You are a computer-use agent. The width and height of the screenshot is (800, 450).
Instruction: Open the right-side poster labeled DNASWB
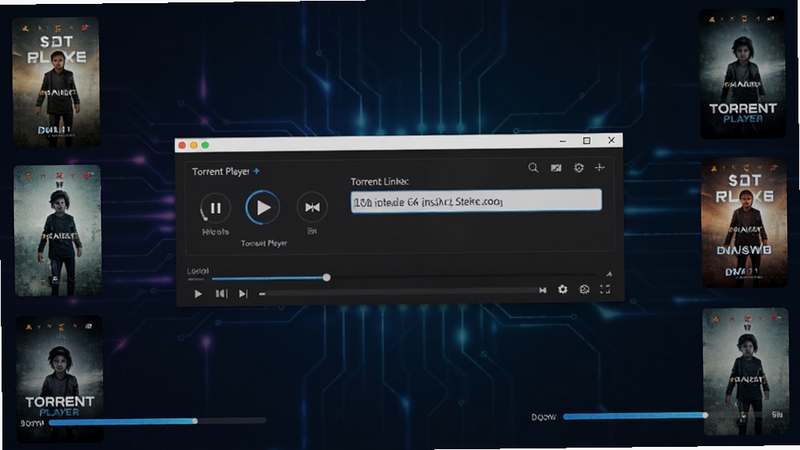click(x=744, y=223)
